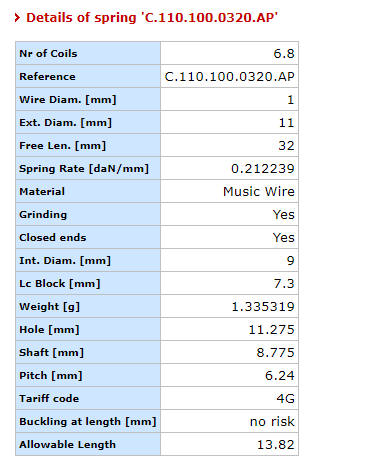Select the allowable length value 13.82
Image resolution: width=378 pixels, height=472 pixels.
point(276,445)
